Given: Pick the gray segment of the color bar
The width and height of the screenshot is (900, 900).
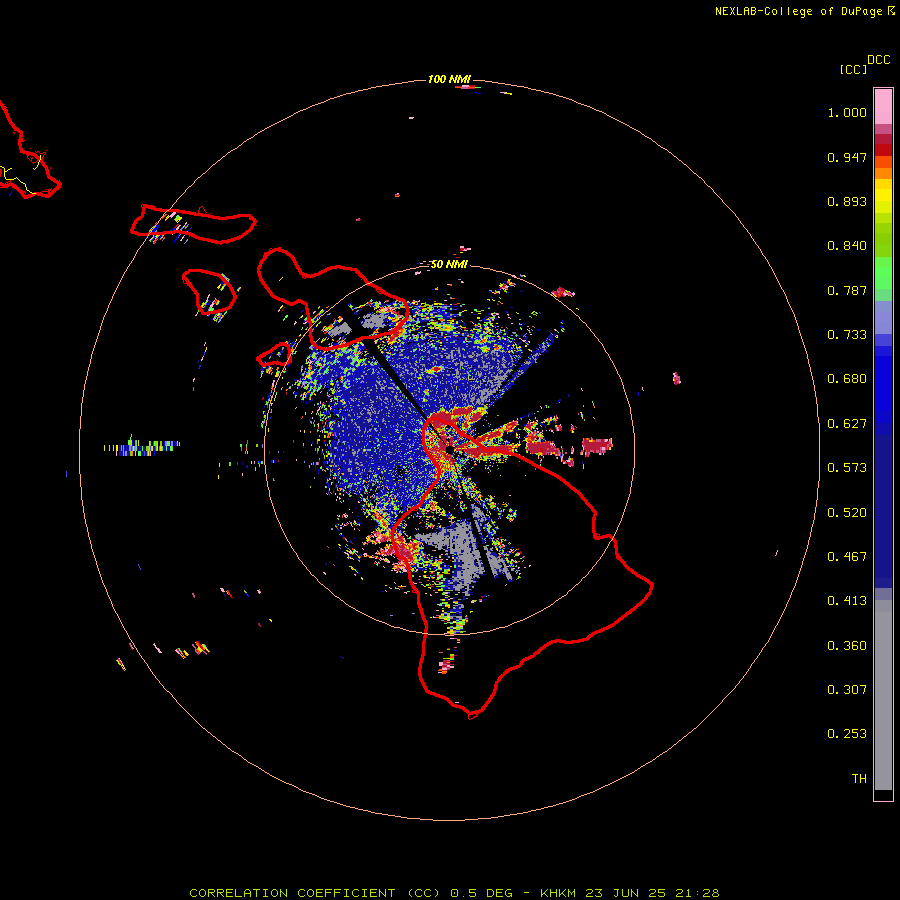Looking at the screenshot, I should tap(883, 695).
